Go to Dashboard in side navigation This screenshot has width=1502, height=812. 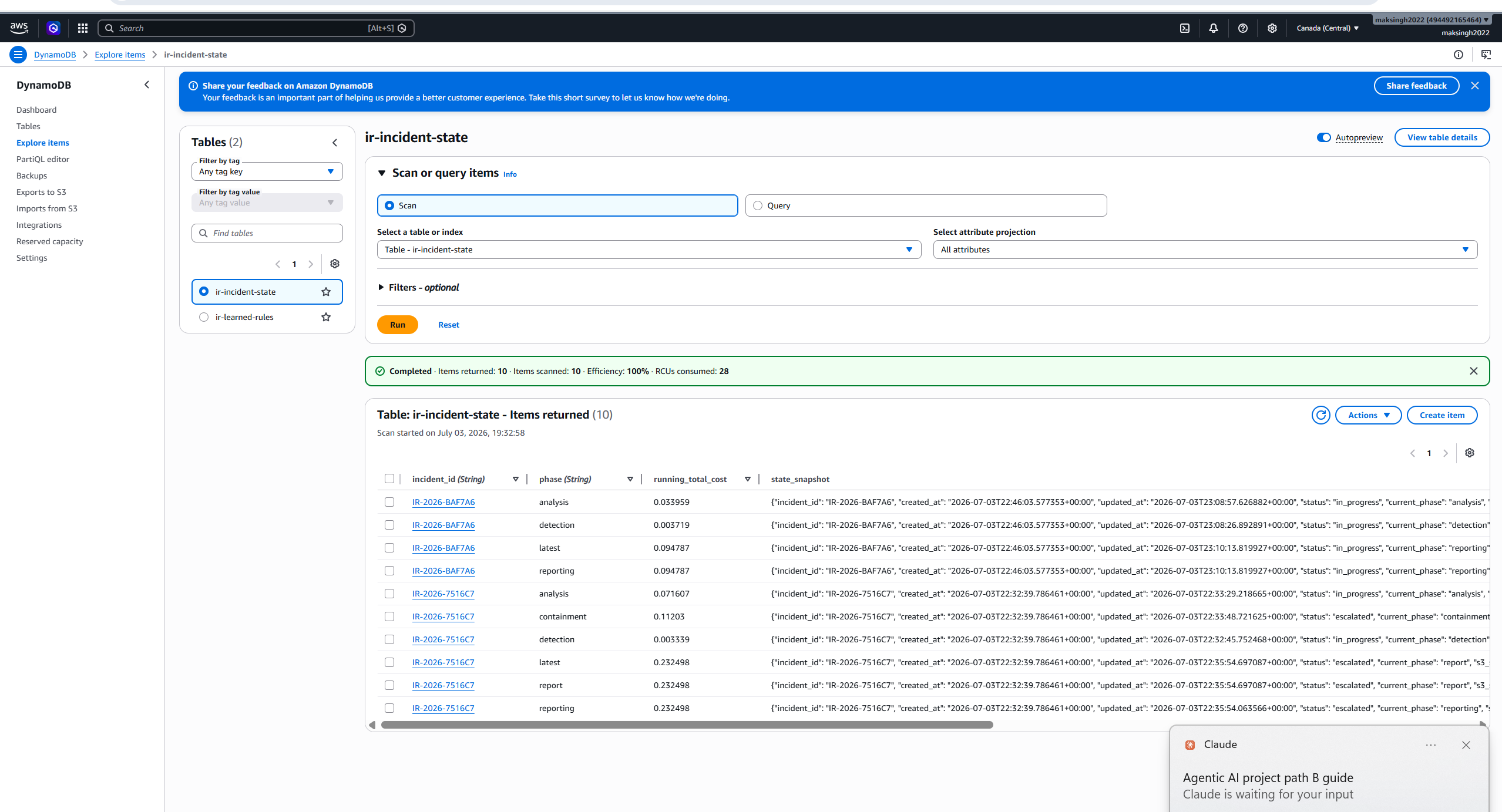click(x=36, y=110)
